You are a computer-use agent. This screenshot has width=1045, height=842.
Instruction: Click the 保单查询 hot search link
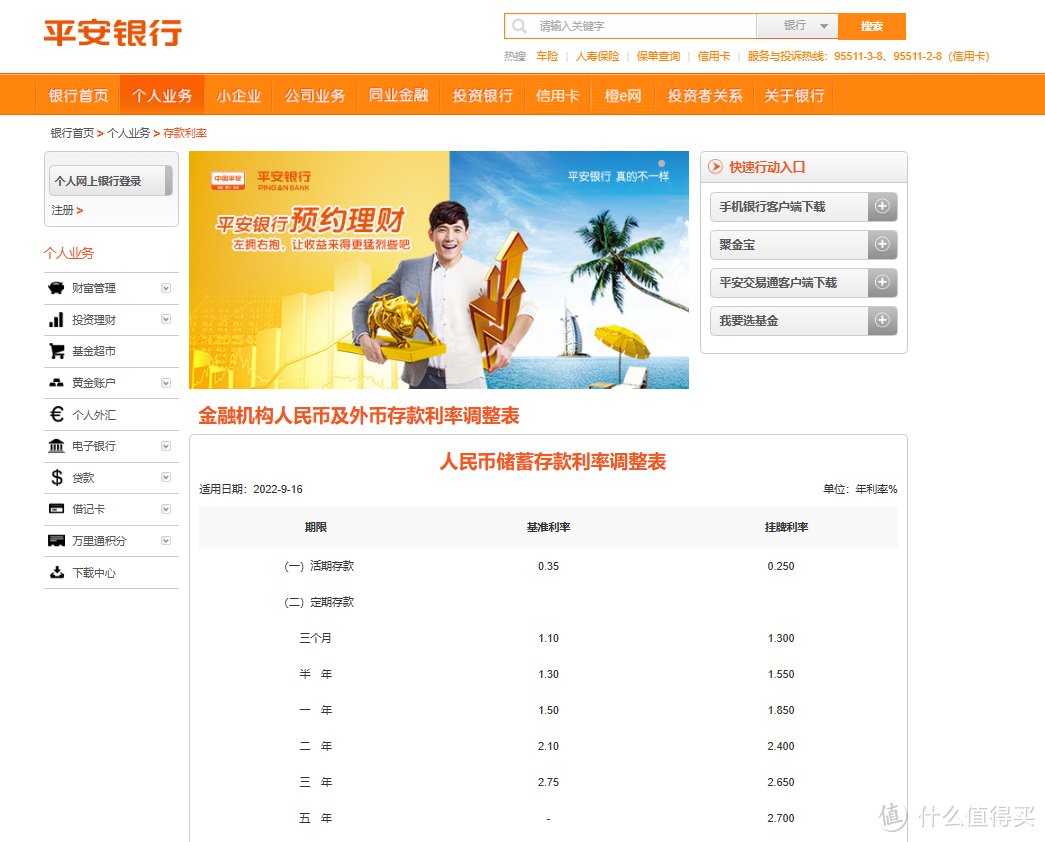click(x=658, y=56)
